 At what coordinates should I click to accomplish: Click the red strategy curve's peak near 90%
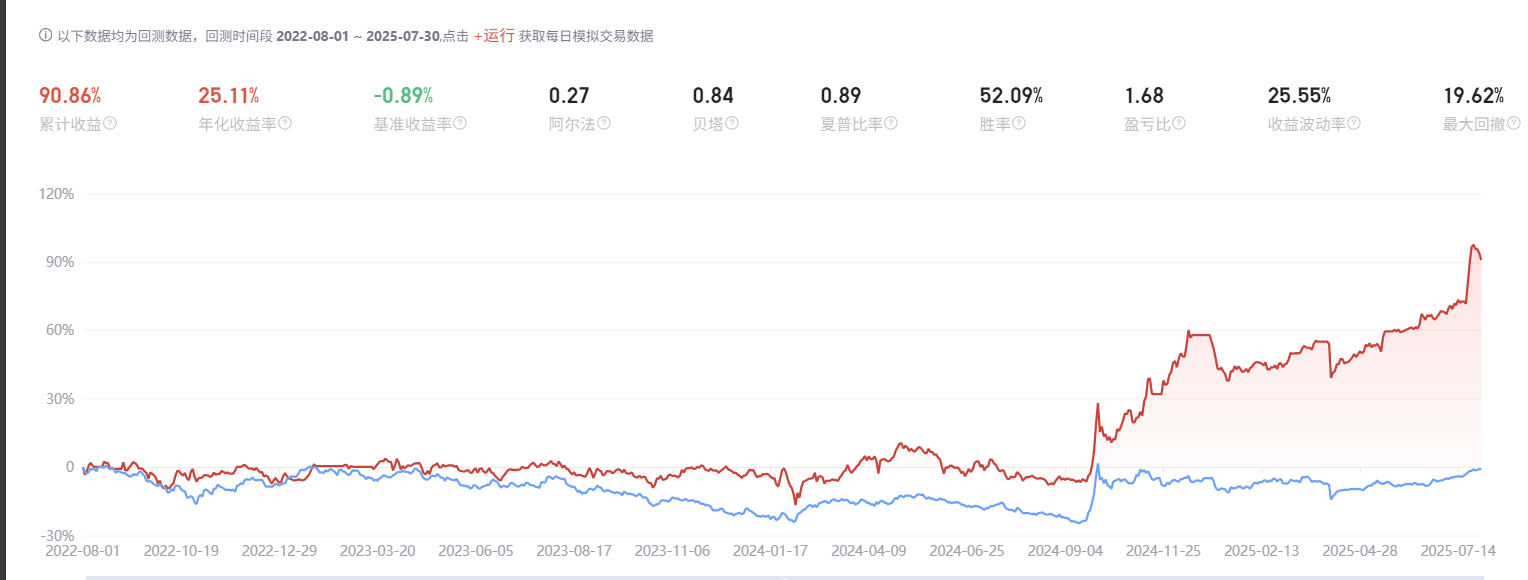pyautogui.click(x=1473, y=245)
